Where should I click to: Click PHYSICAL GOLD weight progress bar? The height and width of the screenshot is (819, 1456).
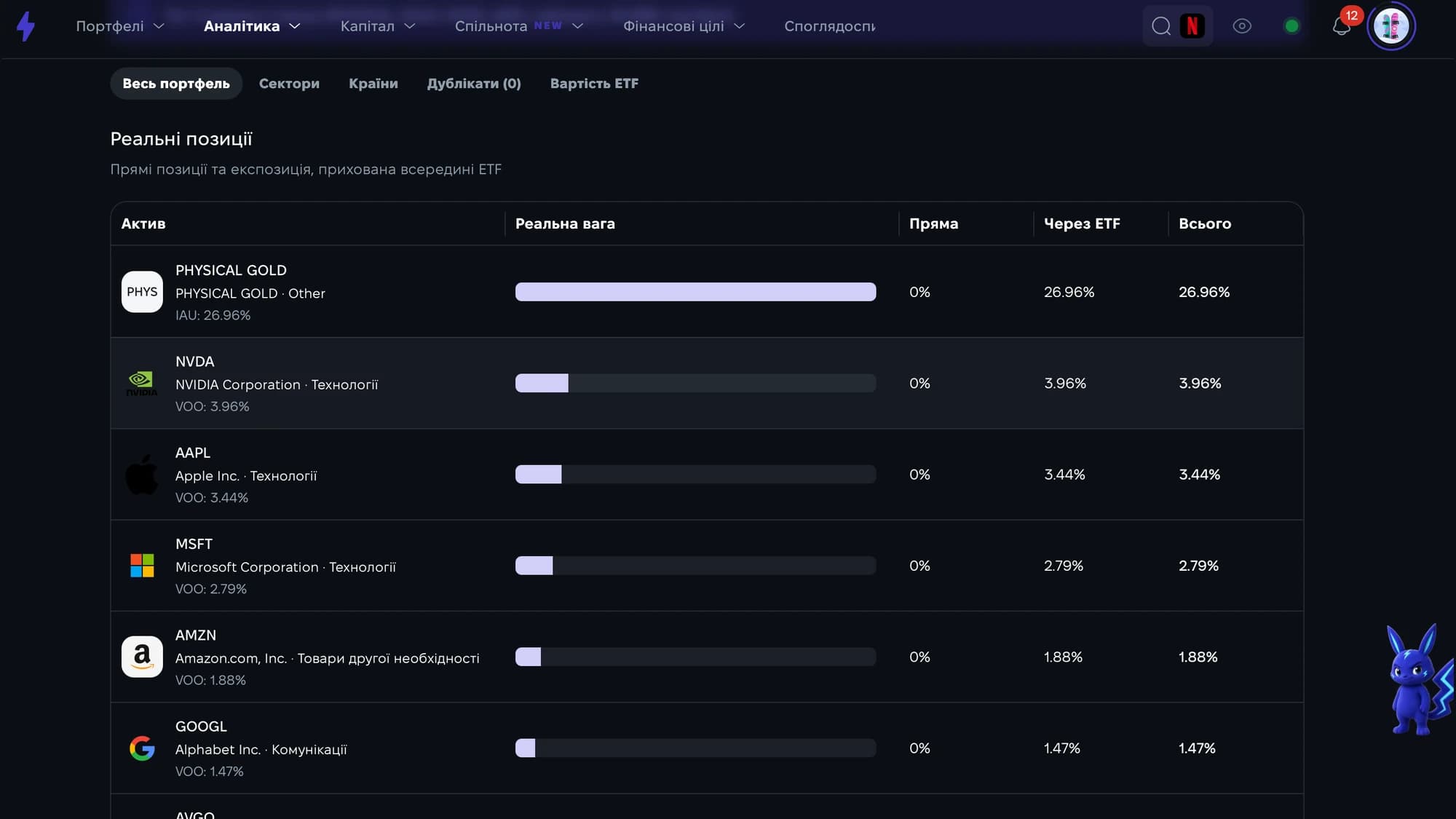(x=695, y=292)
